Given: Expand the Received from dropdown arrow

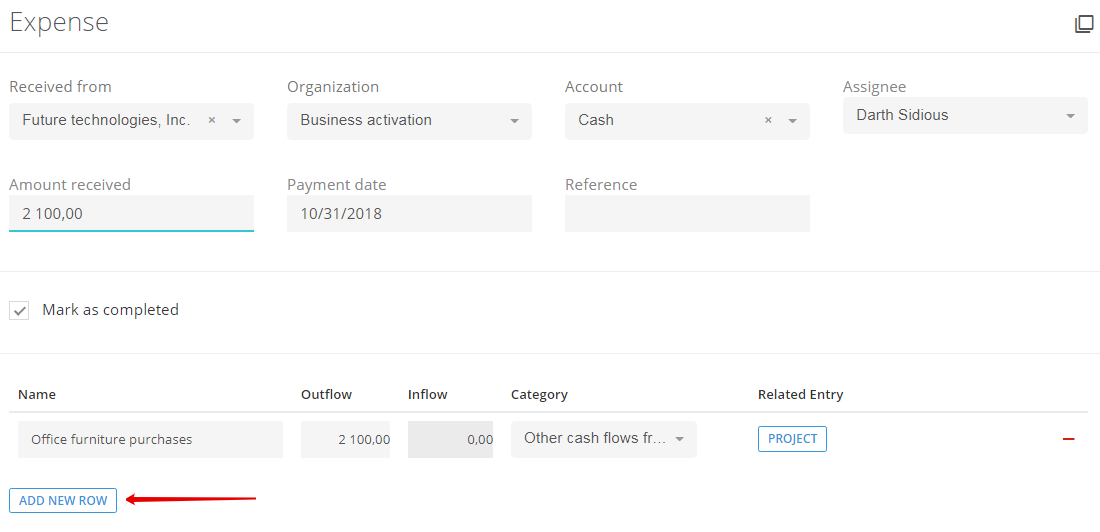Looking at the screenshot, I should [236, 121].
